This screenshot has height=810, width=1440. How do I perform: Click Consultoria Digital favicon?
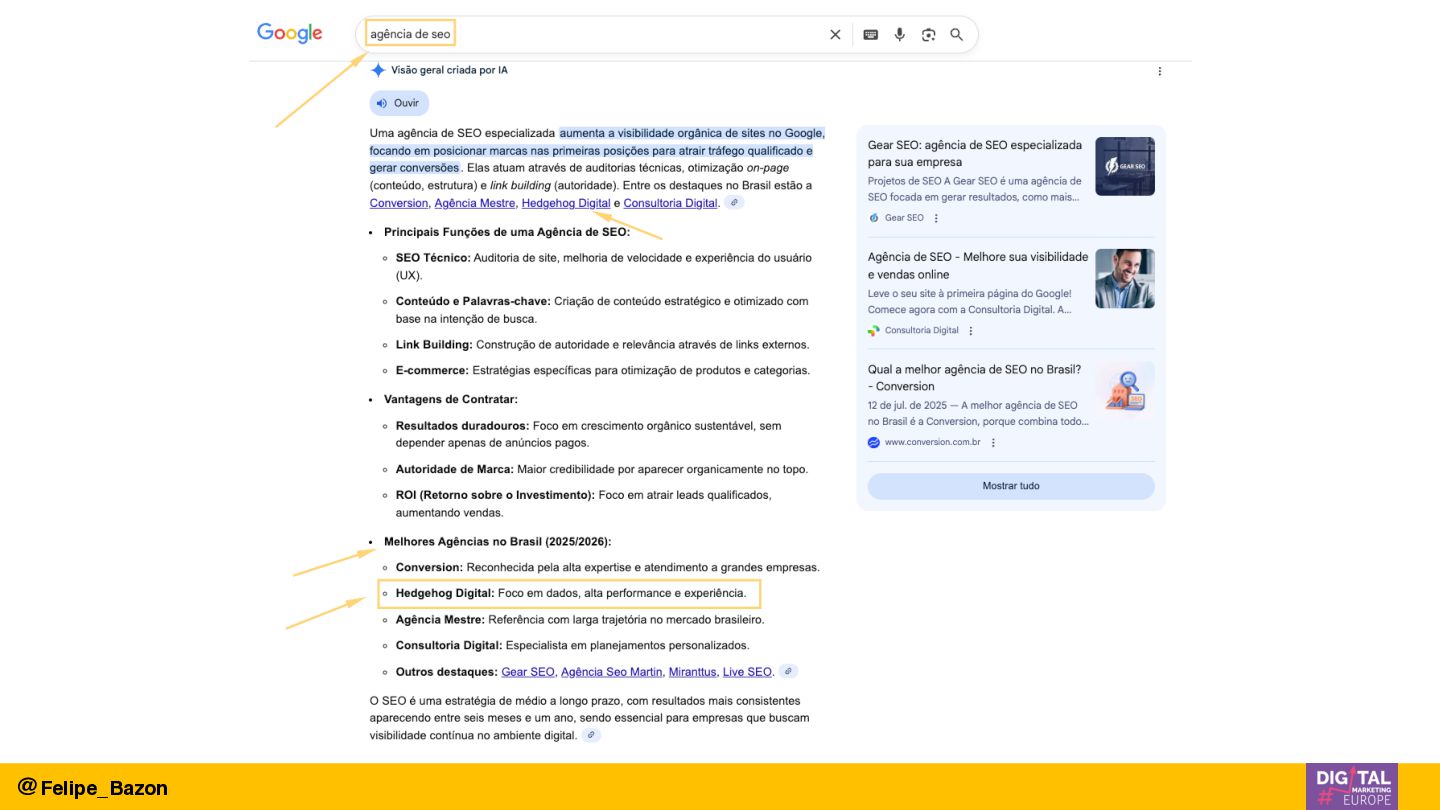874,330
